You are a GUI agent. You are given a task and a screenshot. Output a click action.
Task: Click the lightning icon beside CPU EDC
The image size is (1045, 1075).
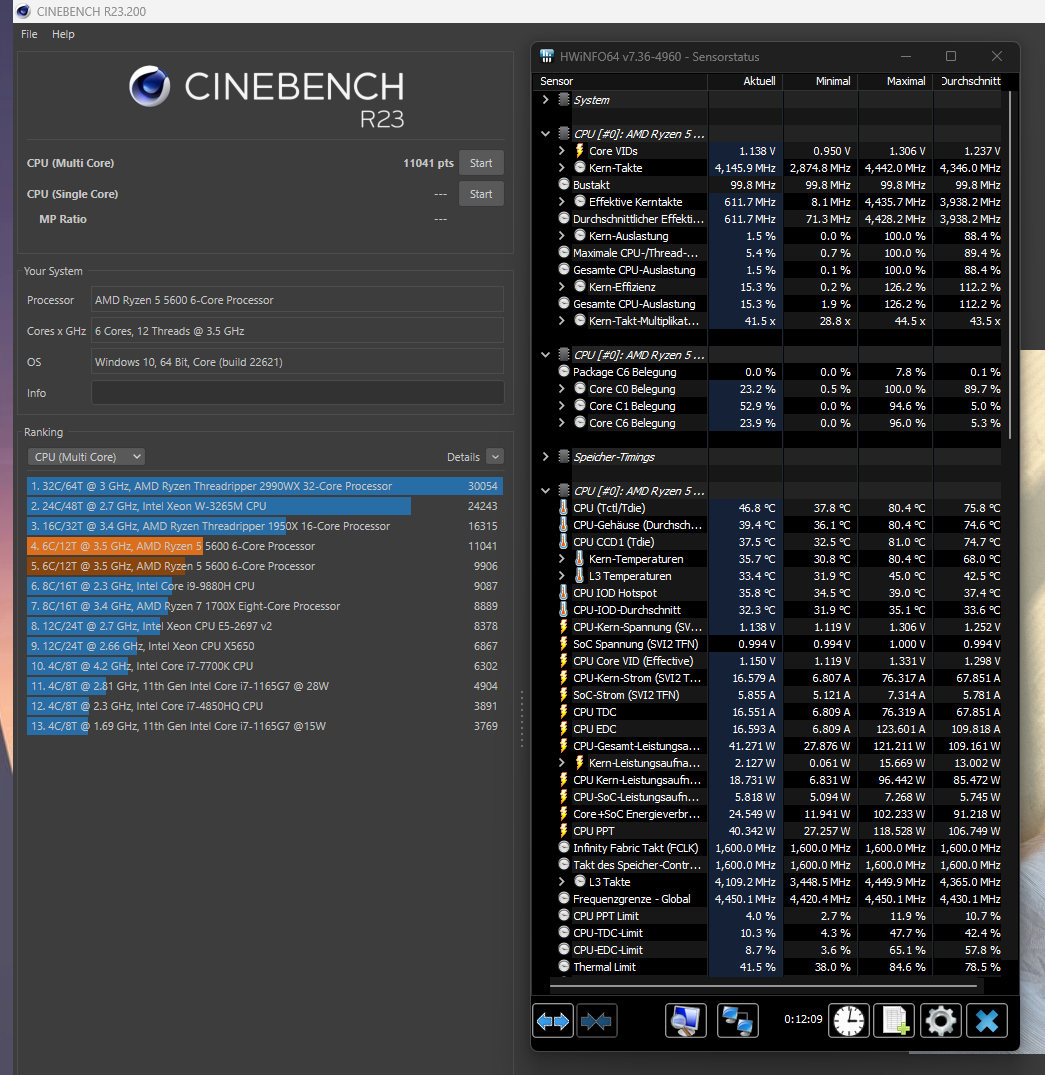pyautogui.click(x=564, y=729)
